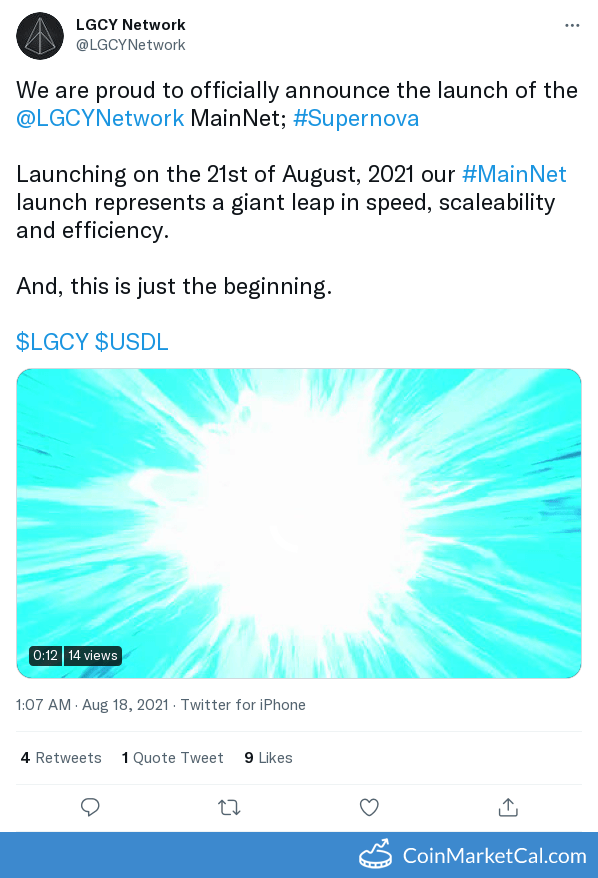Like the tweet using the heart icon
The image size is (598, 878).
coord(369,807)
